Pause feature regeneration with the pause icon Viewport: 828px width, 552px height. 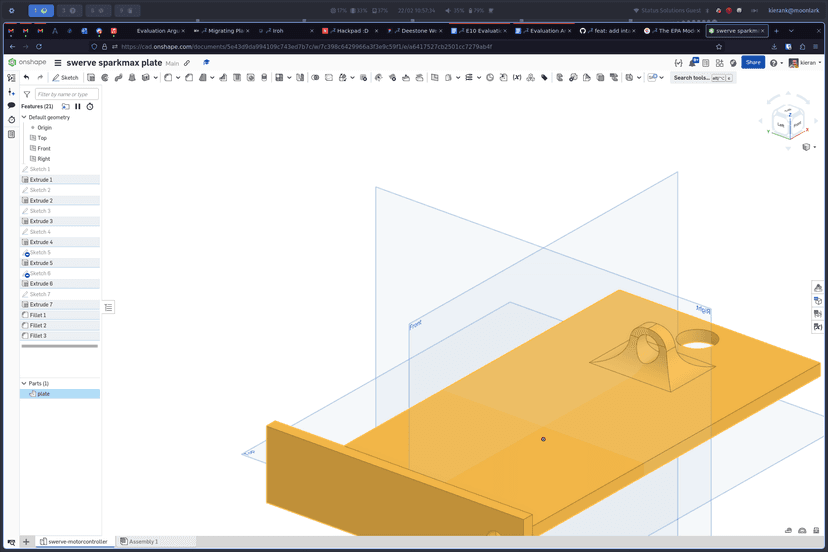78,106
